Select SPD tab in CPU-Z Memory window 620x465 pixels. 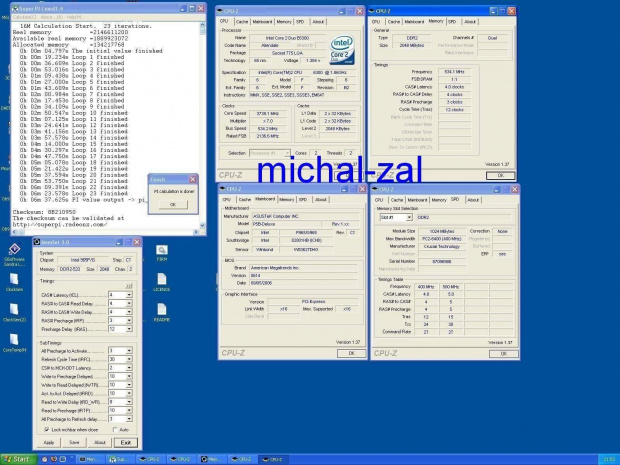(452, 22)
